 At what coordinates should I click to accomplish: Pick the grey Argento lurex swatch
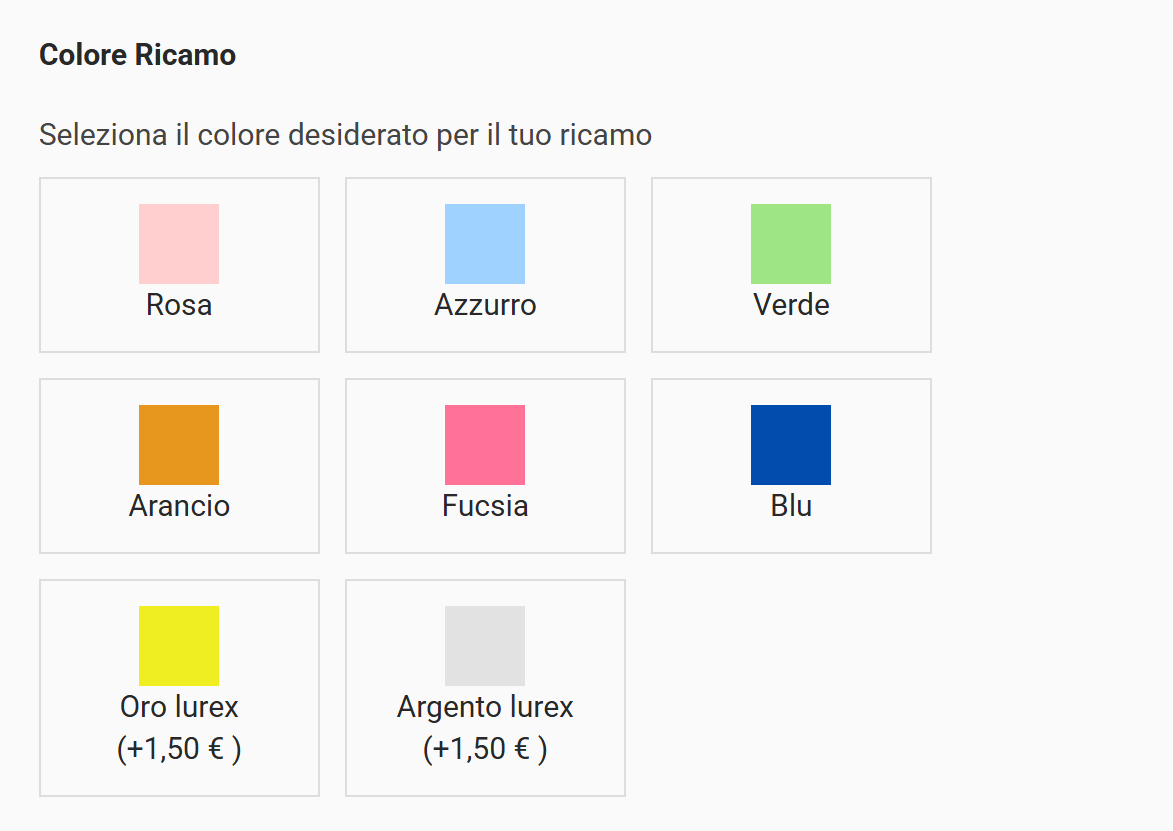coord(485,646)
